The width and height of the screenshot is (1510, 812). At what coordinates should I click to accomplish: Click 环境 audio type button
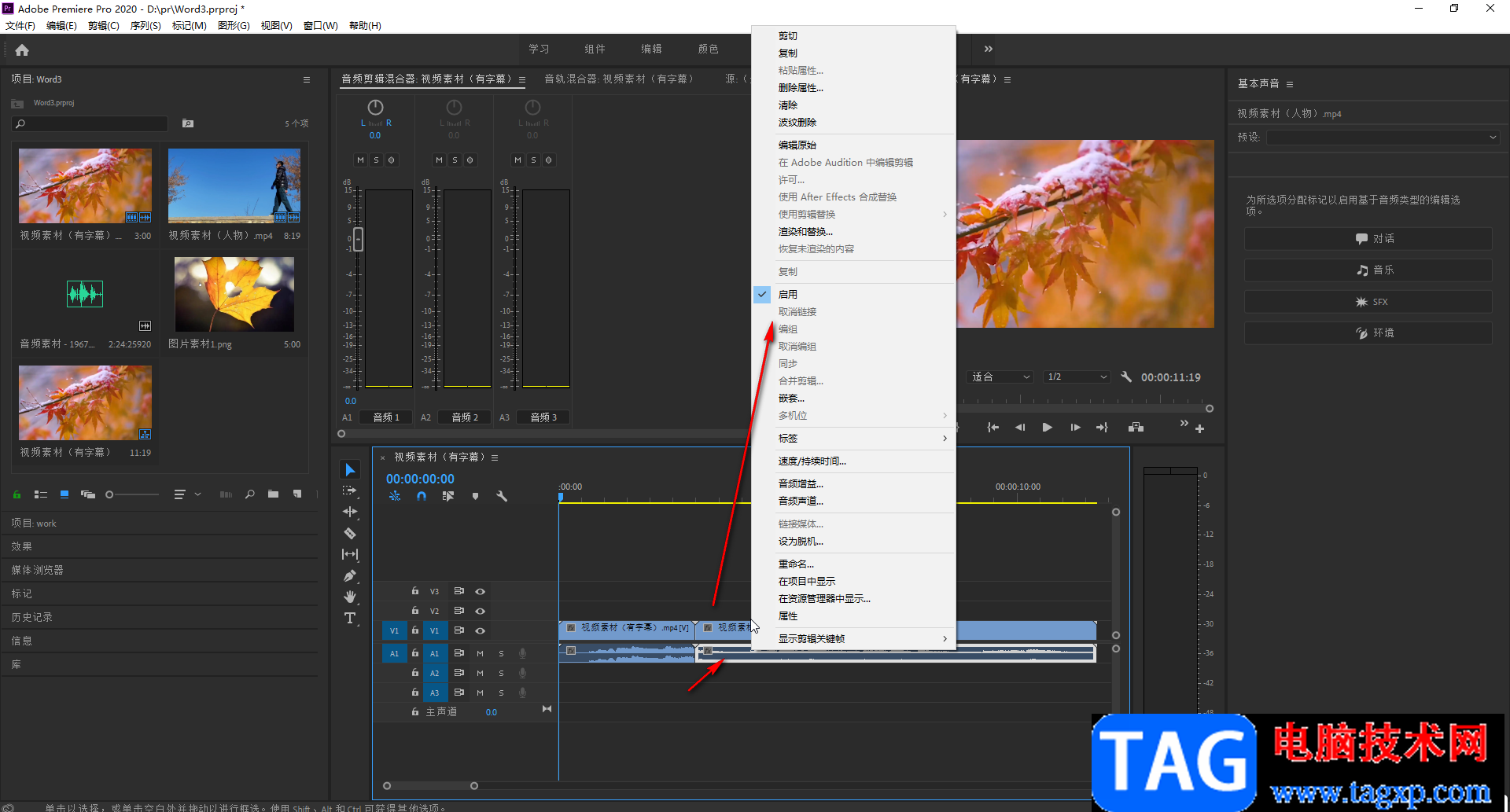pos(1368,333)
